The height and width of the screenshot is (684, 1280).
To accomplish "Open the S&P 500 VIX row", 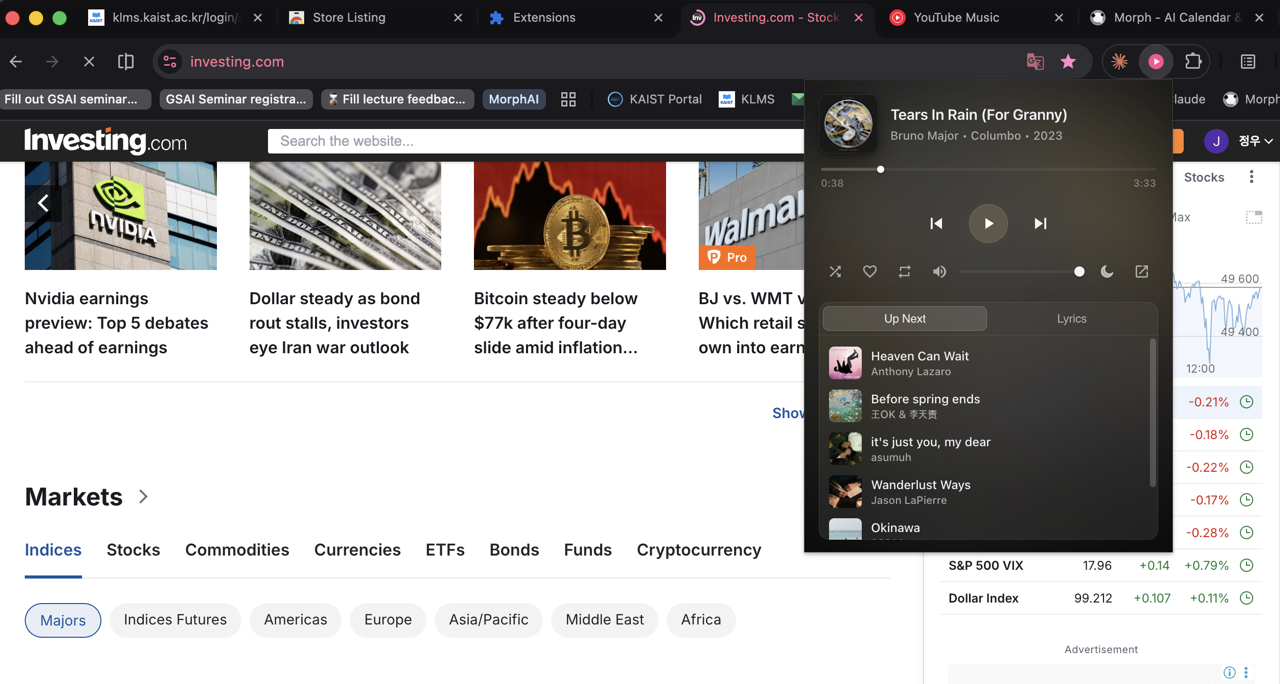I will 1101,565.
